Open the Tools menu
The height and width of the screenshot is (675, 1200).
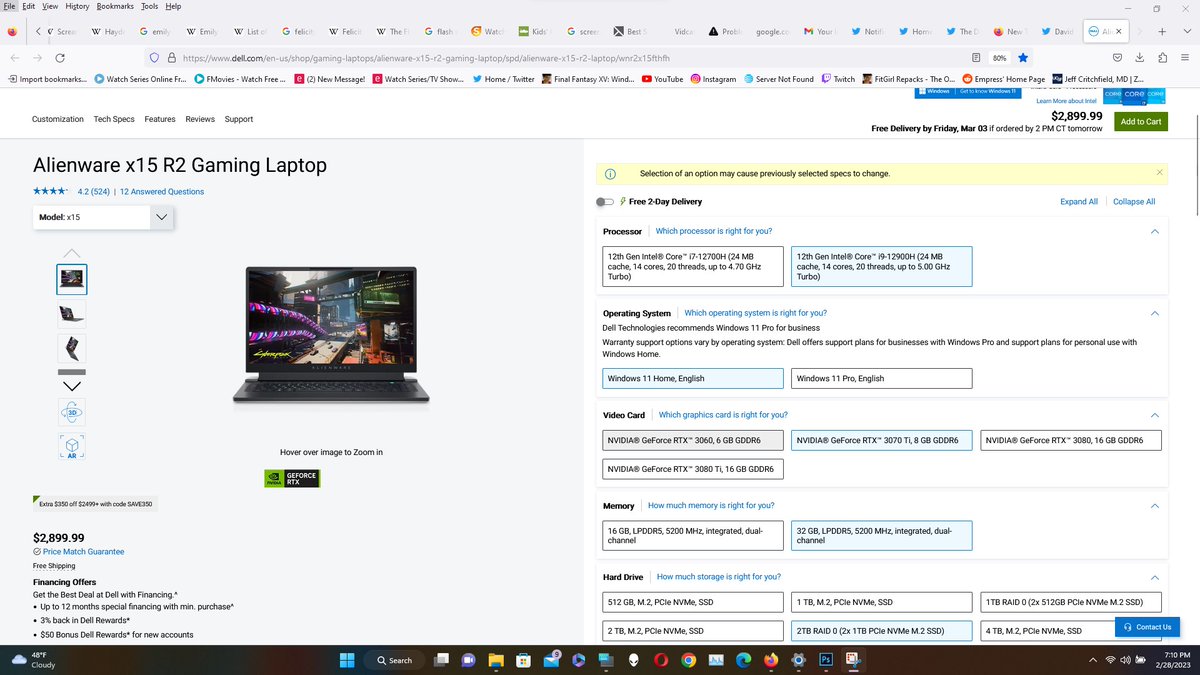pyautogui.click(x=149, y=6)
